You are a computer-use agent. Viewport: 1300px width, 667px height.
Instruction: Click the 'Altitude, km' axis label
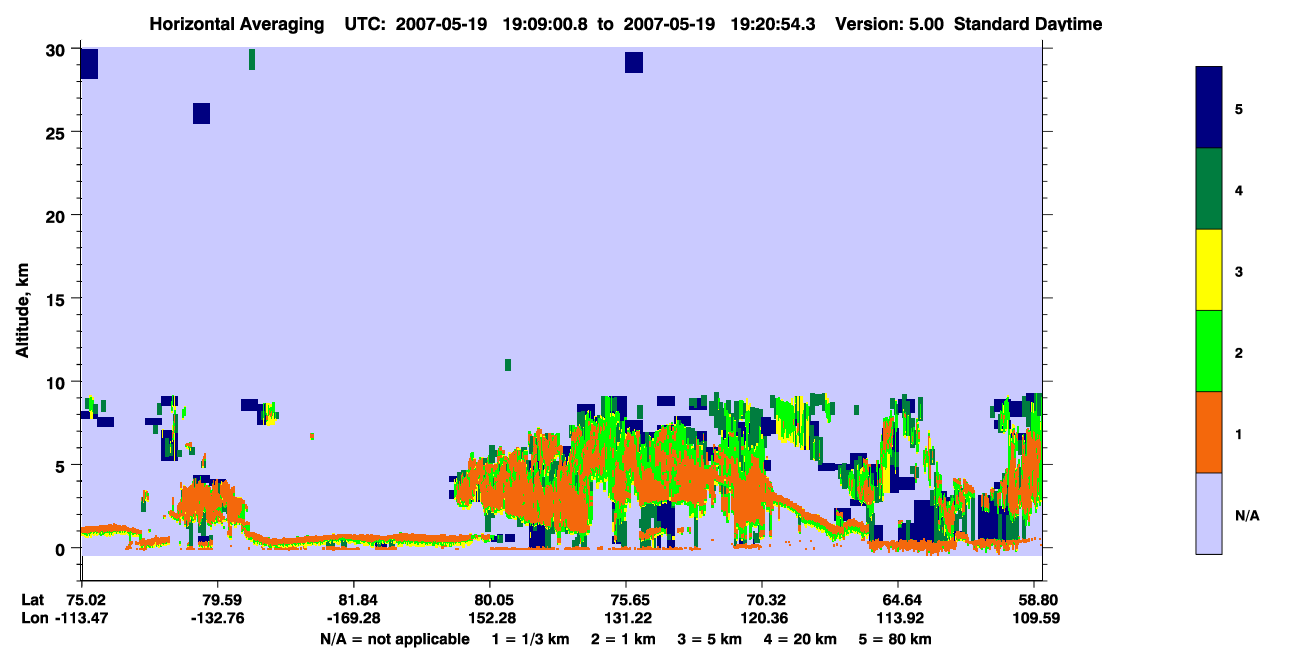pos(22,308)
